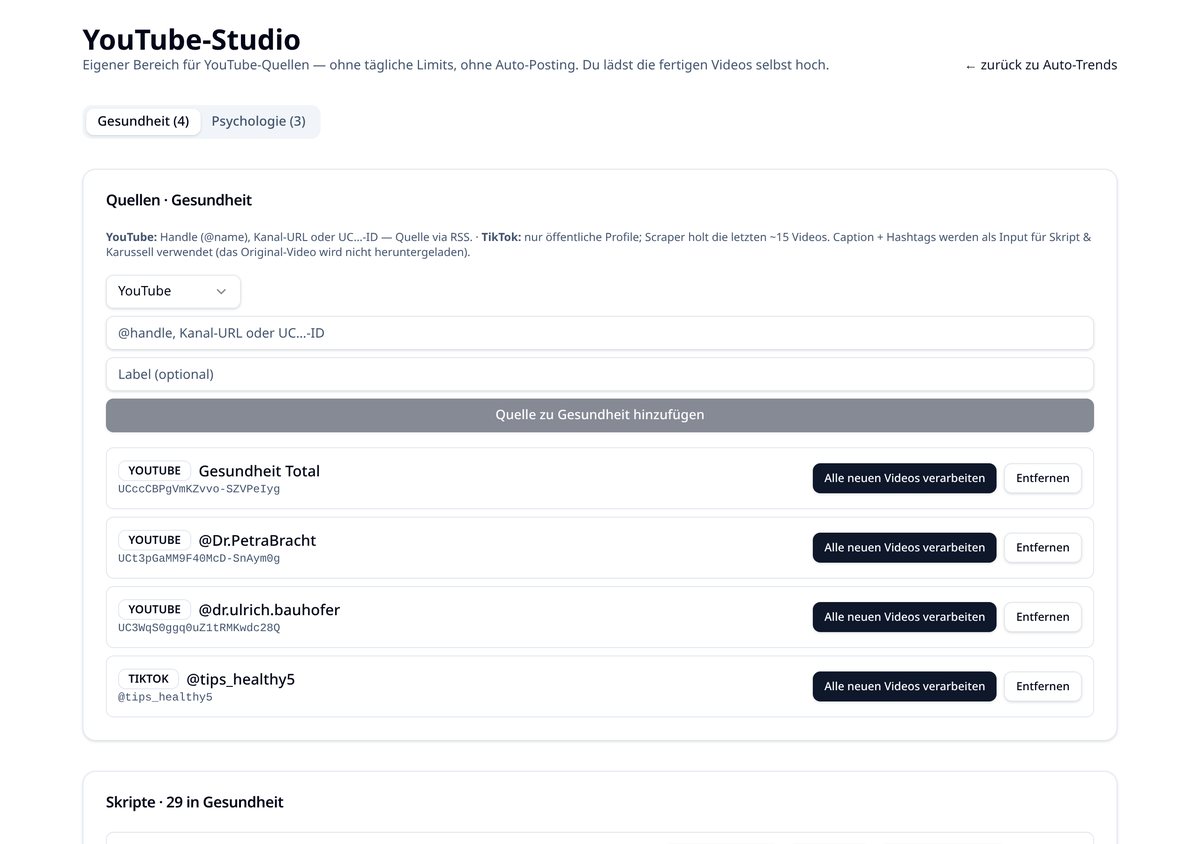Image resolution: width=1200 pixels, height=844 pixels.
Task: Remove the @Dr.PetraBracht source
Action: (x=1043, y=547)
